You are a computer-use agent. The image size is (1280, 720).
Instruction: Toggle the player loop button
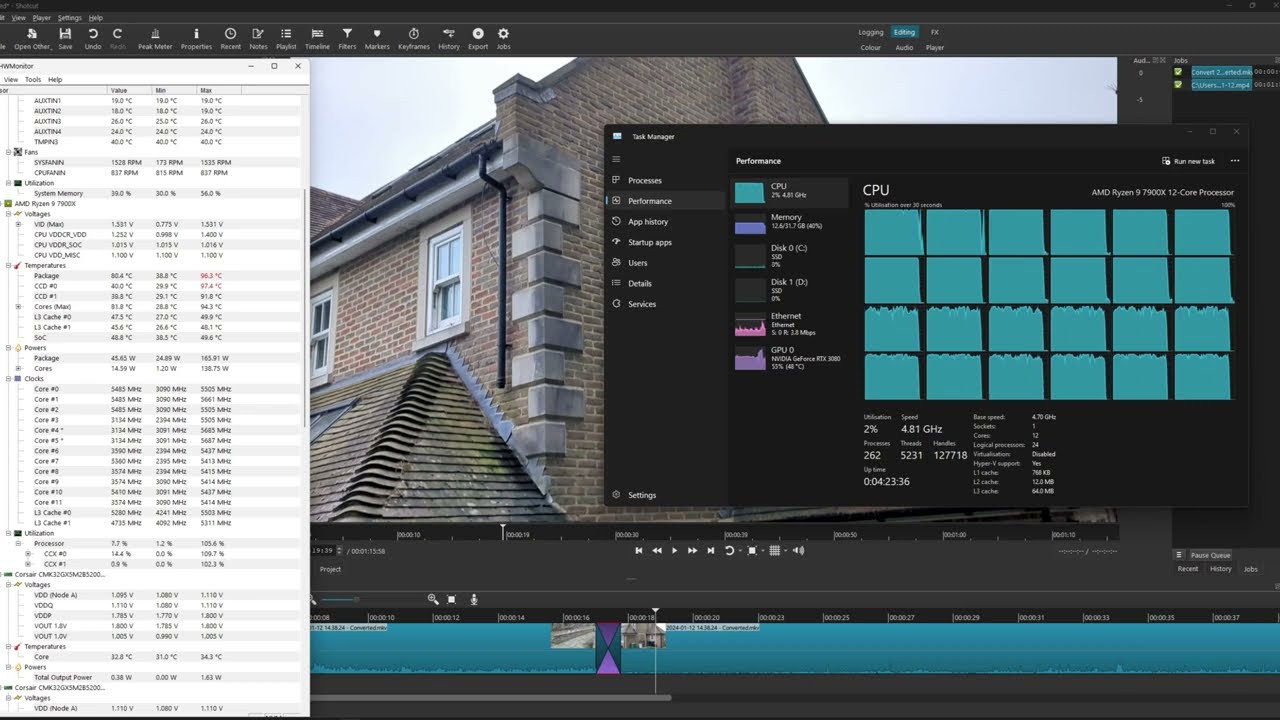click(x=729, y=550)
